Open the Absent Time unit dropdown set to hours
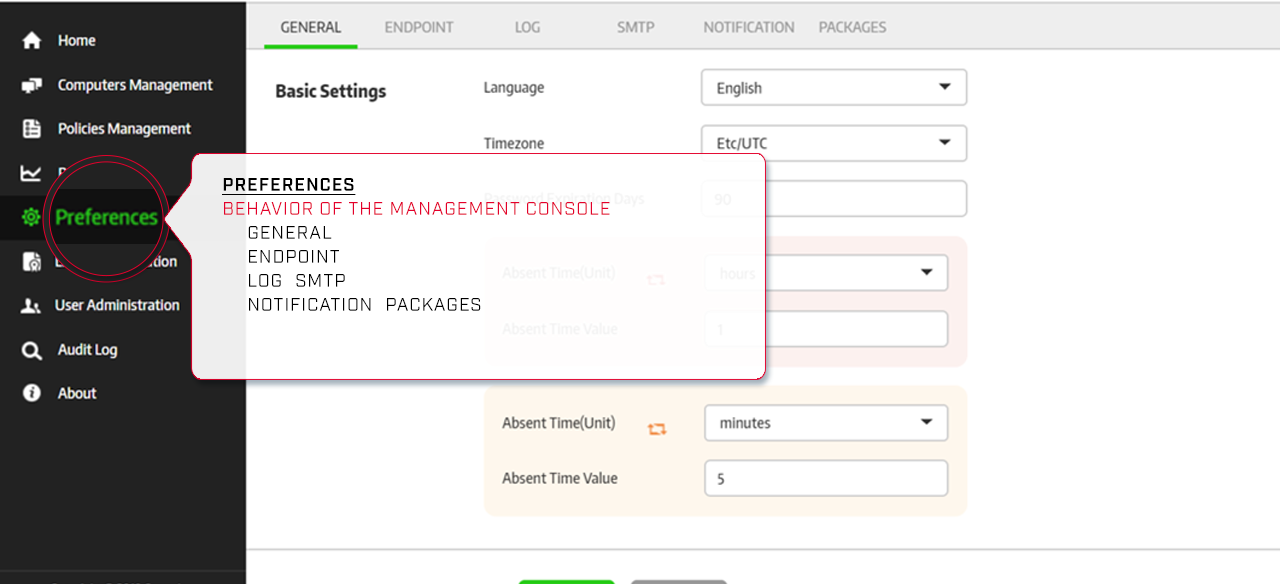The height and width of the screenshot is (584, 1280). tap(826, 273)
